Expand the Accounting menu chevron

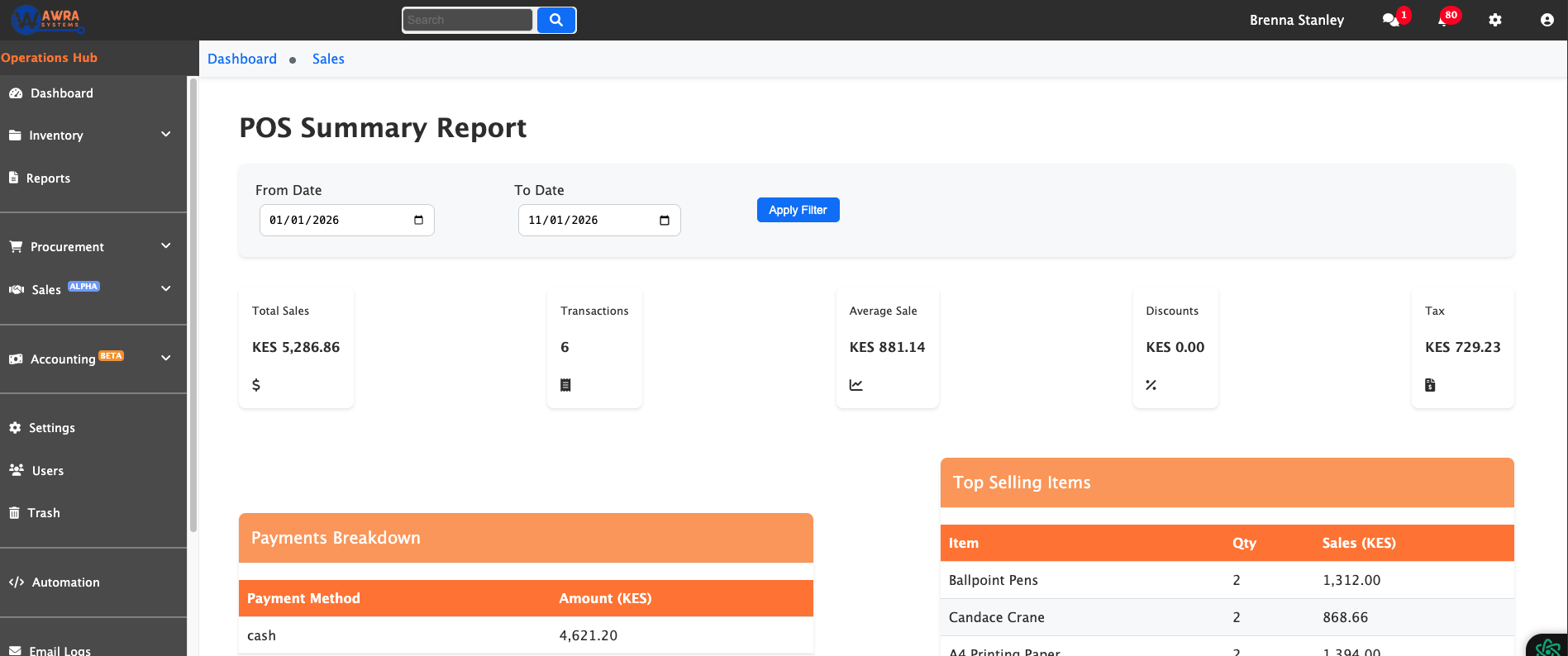166,359
